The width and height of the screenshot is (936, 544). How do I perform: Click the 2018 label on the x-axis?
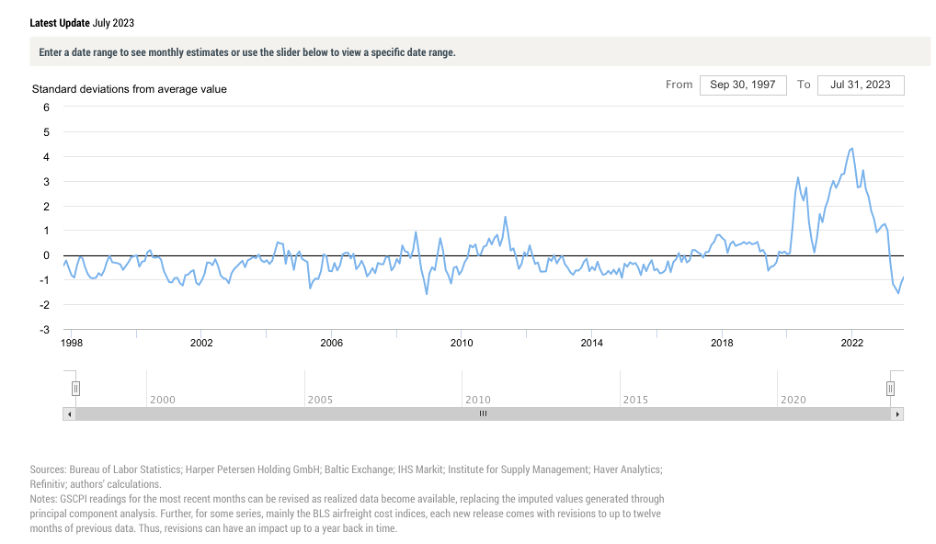721,343
